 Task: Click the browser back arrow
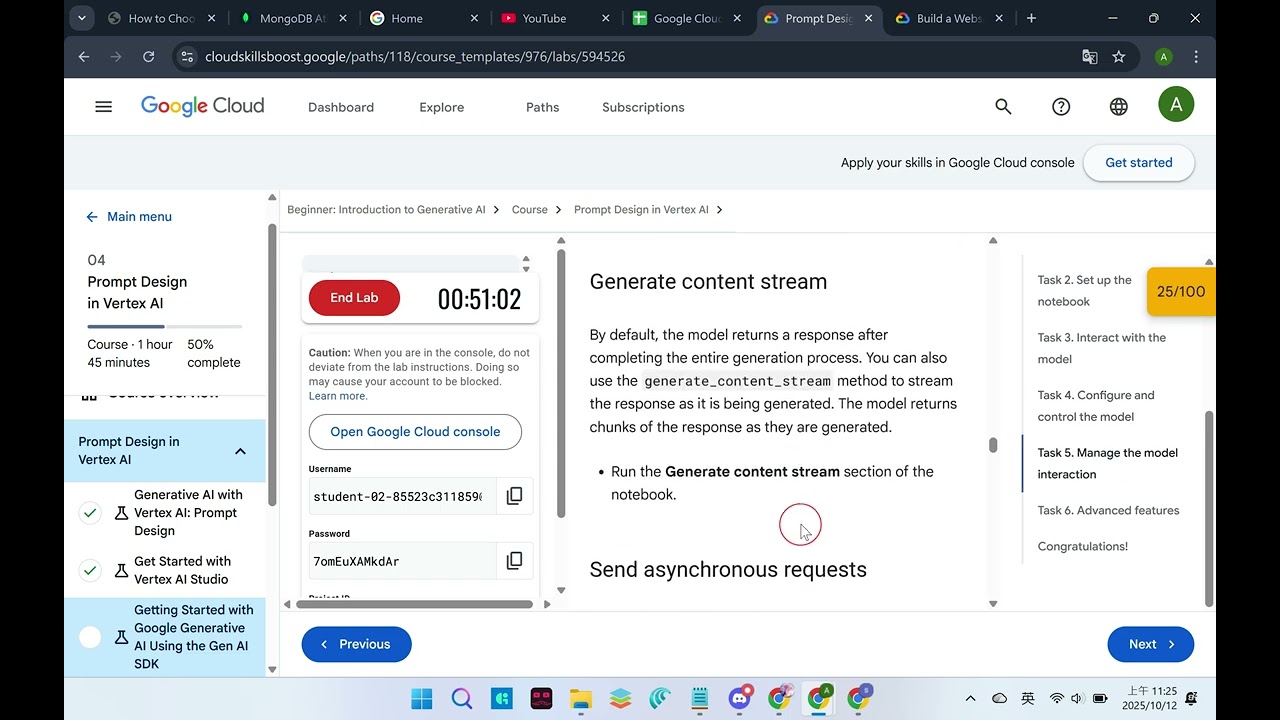pos(84,57)
